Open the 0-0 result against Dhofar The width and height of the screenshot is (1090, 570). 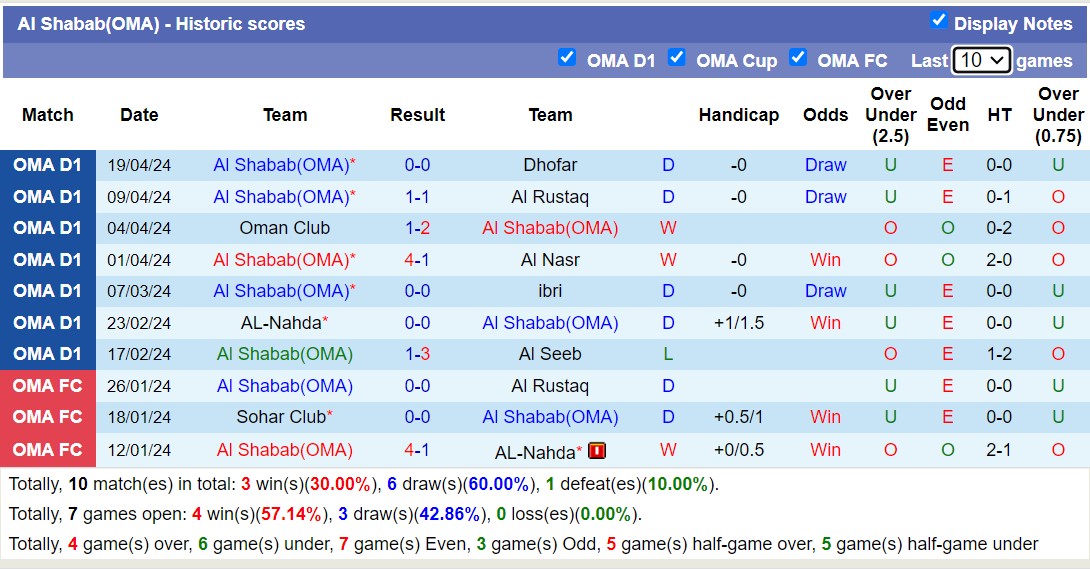[x=417, y=165]
